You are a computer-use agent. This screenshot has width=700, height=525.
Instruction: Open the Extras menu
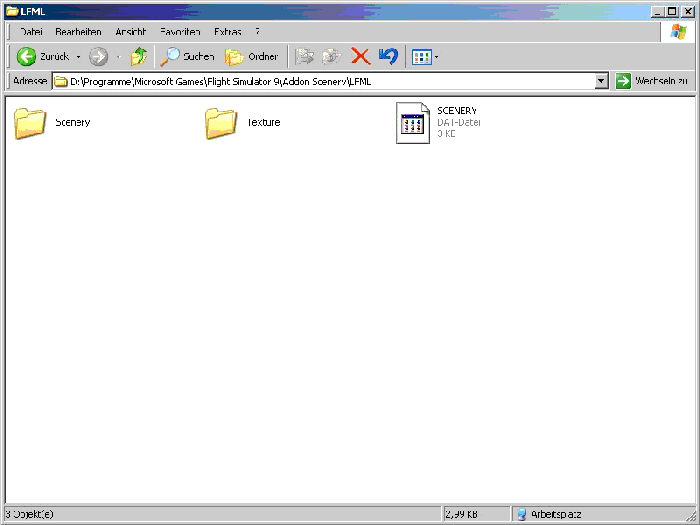tap(227, 32)
